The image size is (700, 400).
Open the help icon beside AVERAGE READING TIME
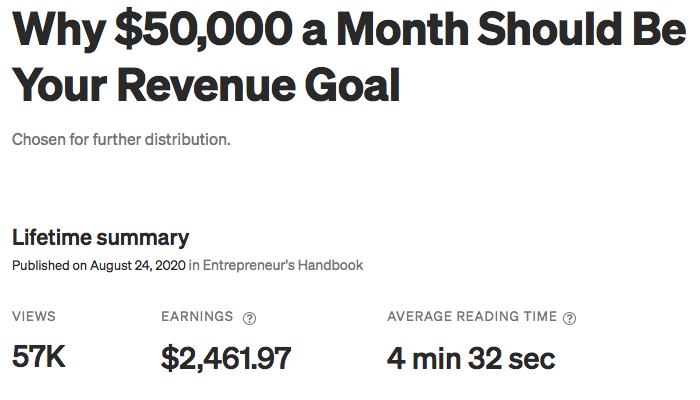point(569,318)
